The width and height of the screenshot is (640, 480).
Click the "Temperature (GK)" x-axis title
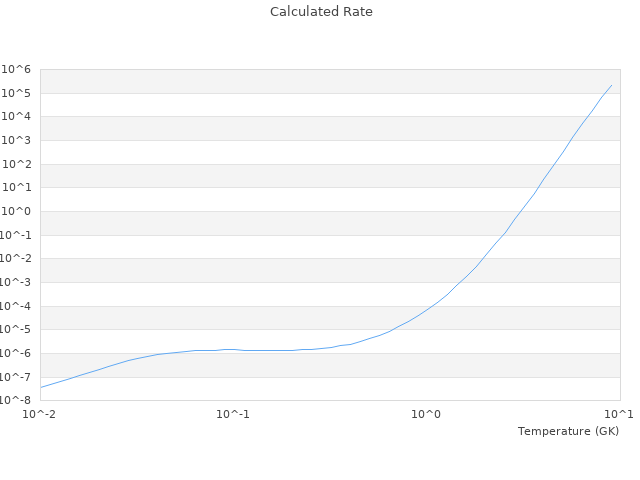point(568,431)
